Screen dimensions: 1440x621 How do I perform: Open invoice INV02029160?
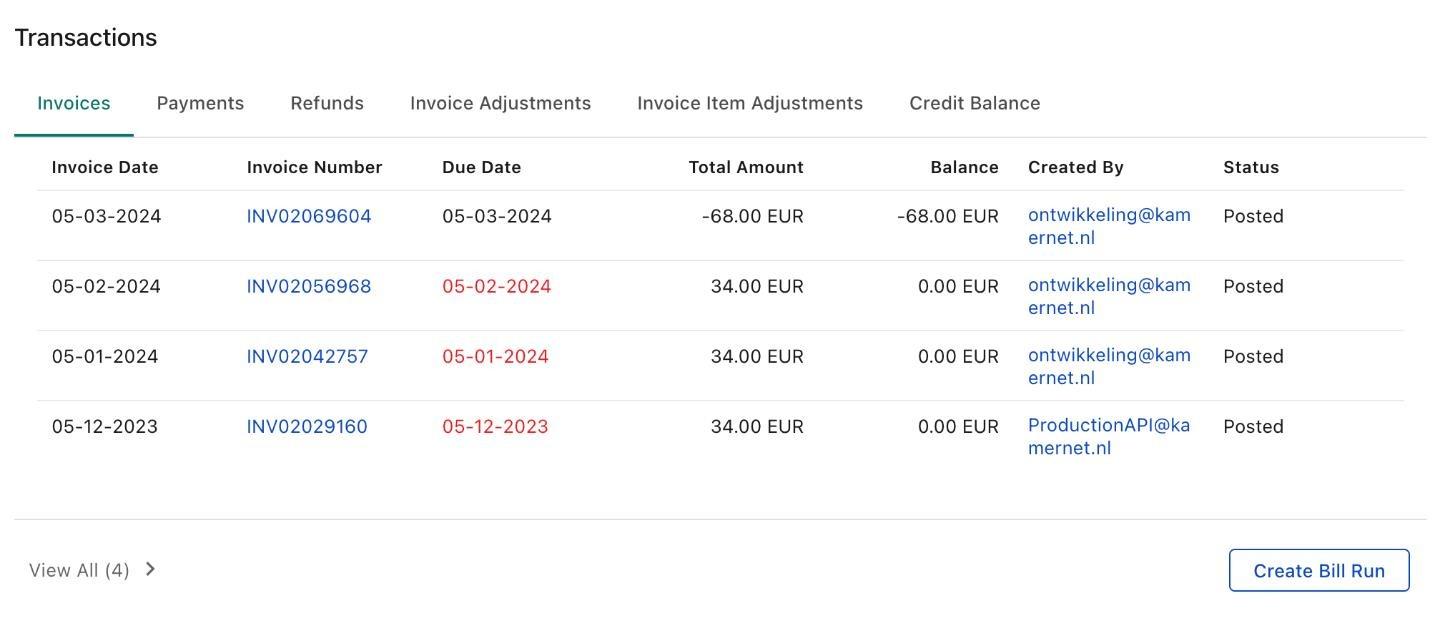[307, 426]
